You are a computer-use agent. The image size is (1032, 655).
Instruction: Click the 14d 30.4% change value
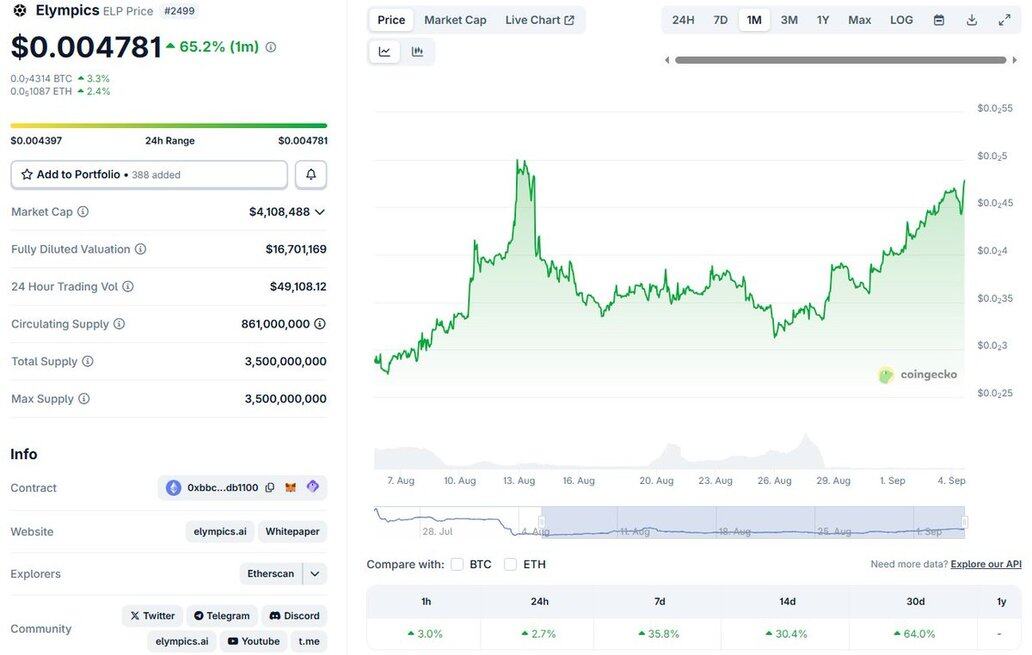(x=787, y=634)
